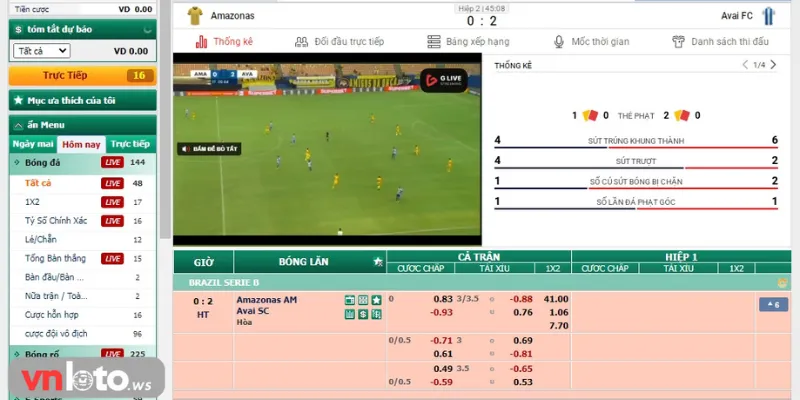
Task: Click the live match video stream
Action: (x=329, y=150)
